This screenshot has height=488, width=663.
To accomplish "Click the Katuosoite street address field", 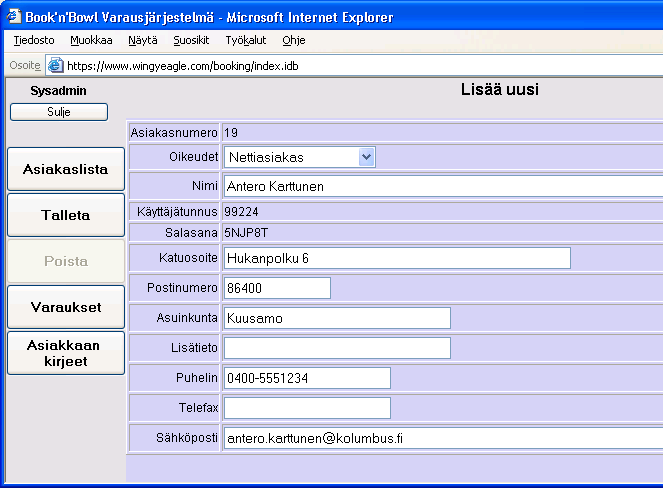I will [397, 258].
